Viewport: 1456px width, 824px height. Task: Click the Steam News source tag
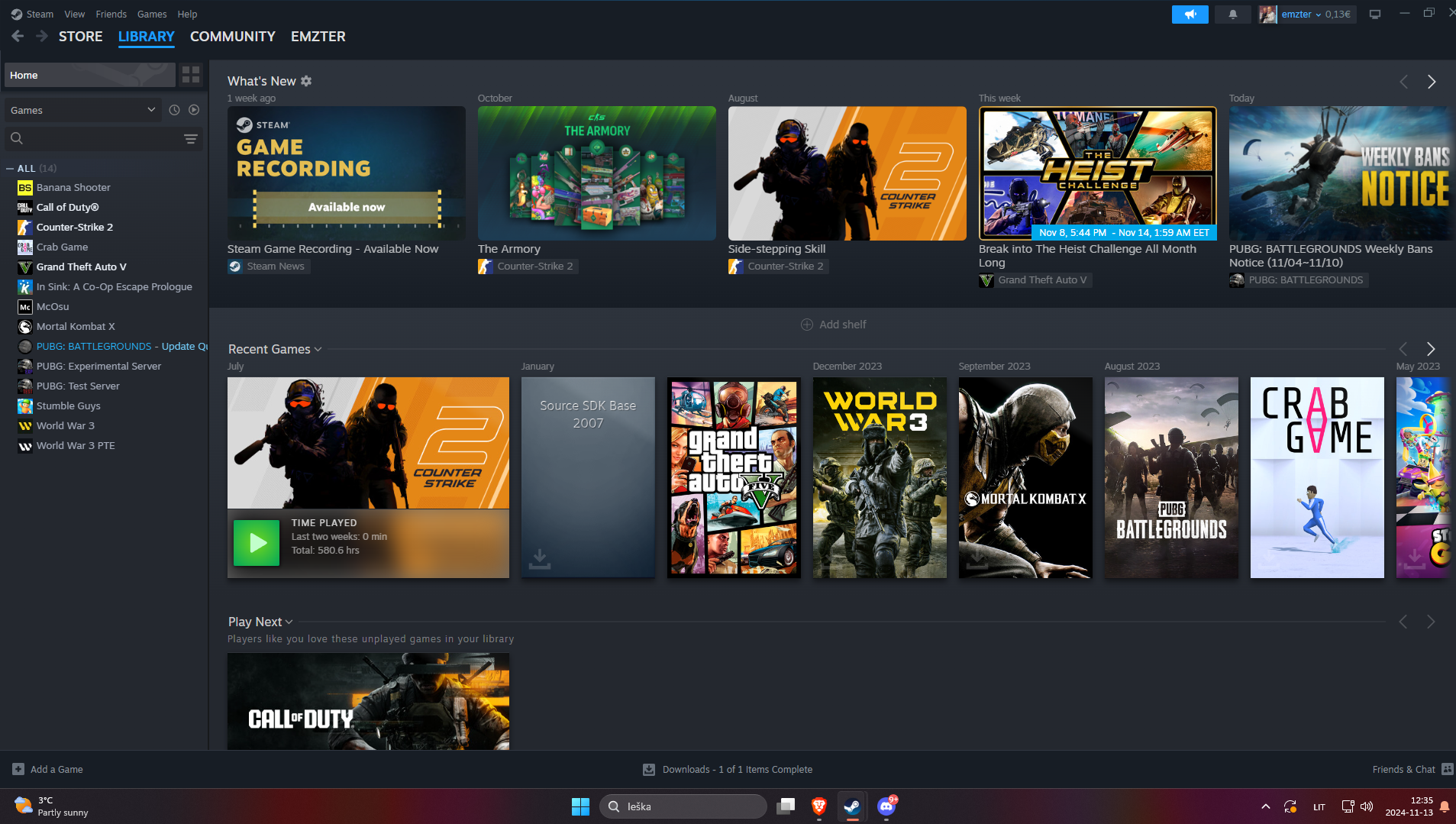pos(269,267)
